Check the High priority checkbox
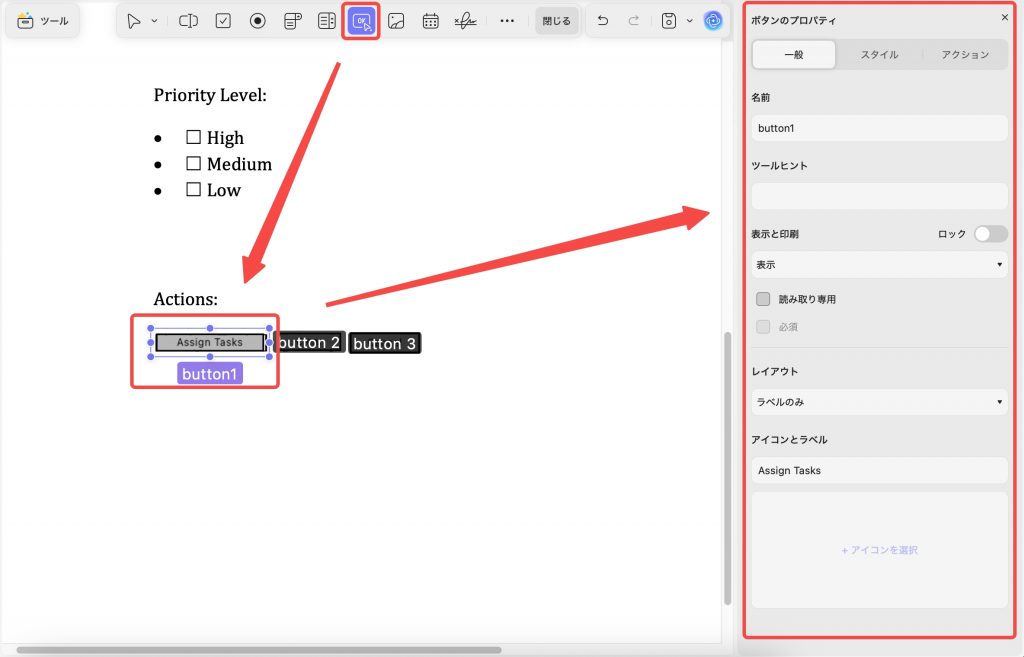 pos(193,136)
